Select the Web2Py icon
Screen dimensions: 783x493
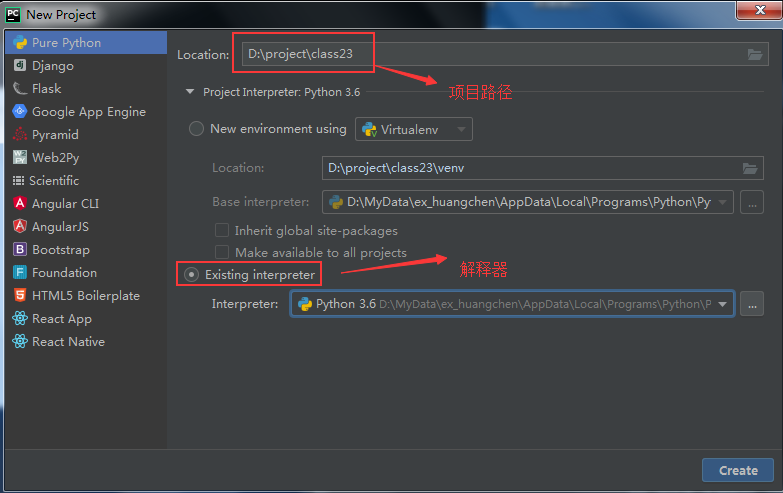[x=20, y=157]
